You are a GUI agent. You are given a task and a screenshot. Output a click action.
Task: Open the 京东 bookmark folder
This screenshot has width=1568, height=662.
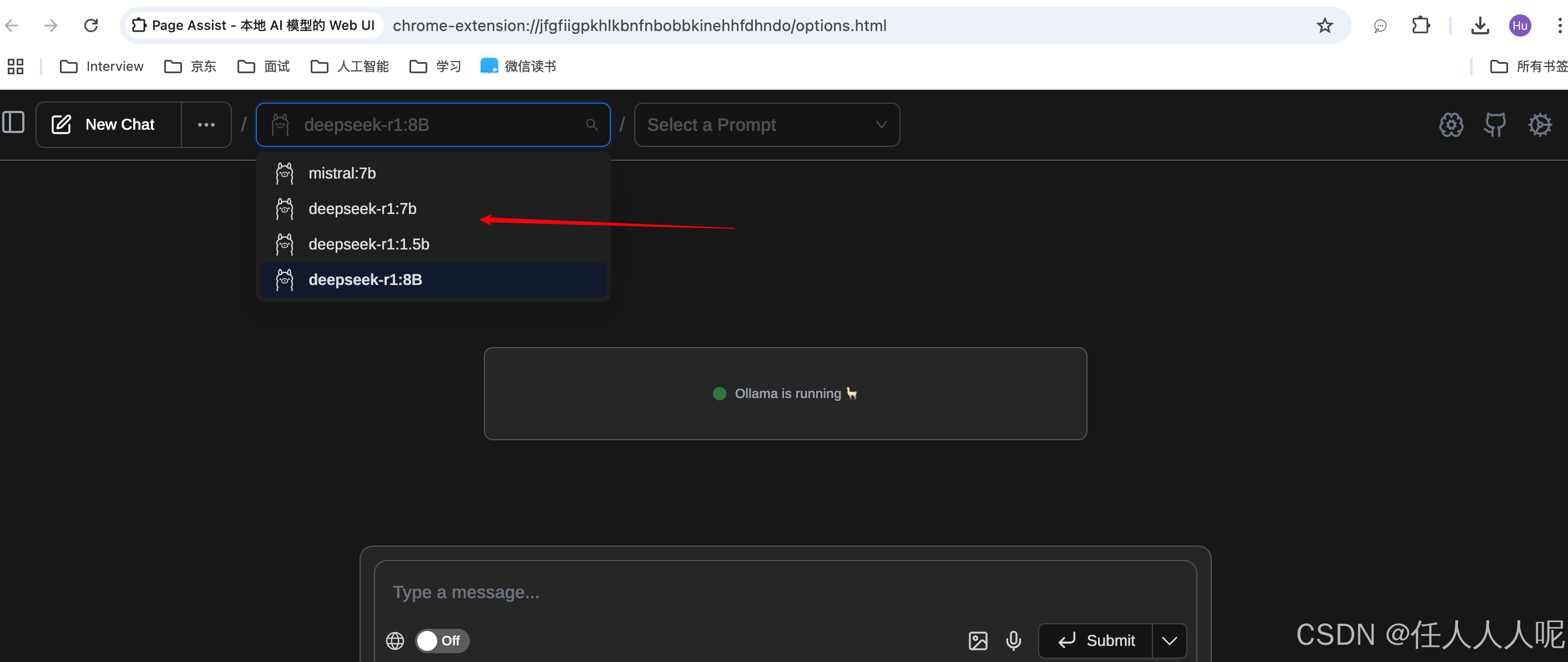pos(190,67)
